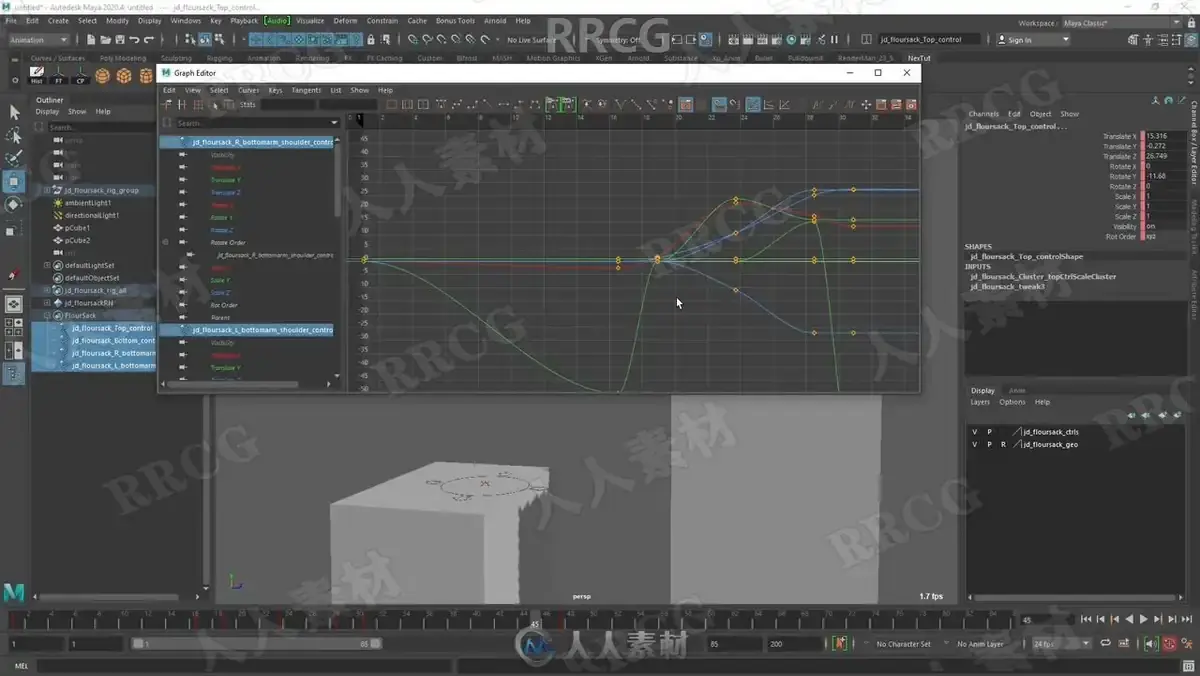Activate the Lasso select tool
Screen dimensions: 1200x676
[14, 135]
